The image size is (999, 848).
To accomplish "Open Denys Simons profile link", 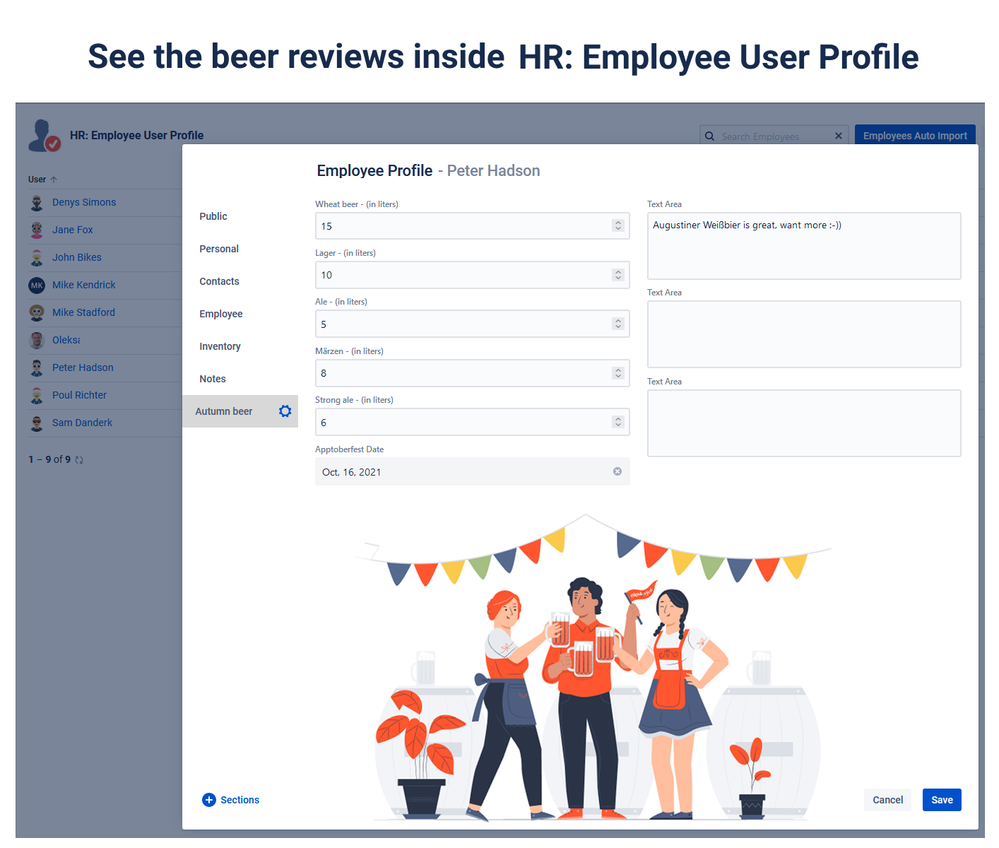I will click(x=84, y=202).
